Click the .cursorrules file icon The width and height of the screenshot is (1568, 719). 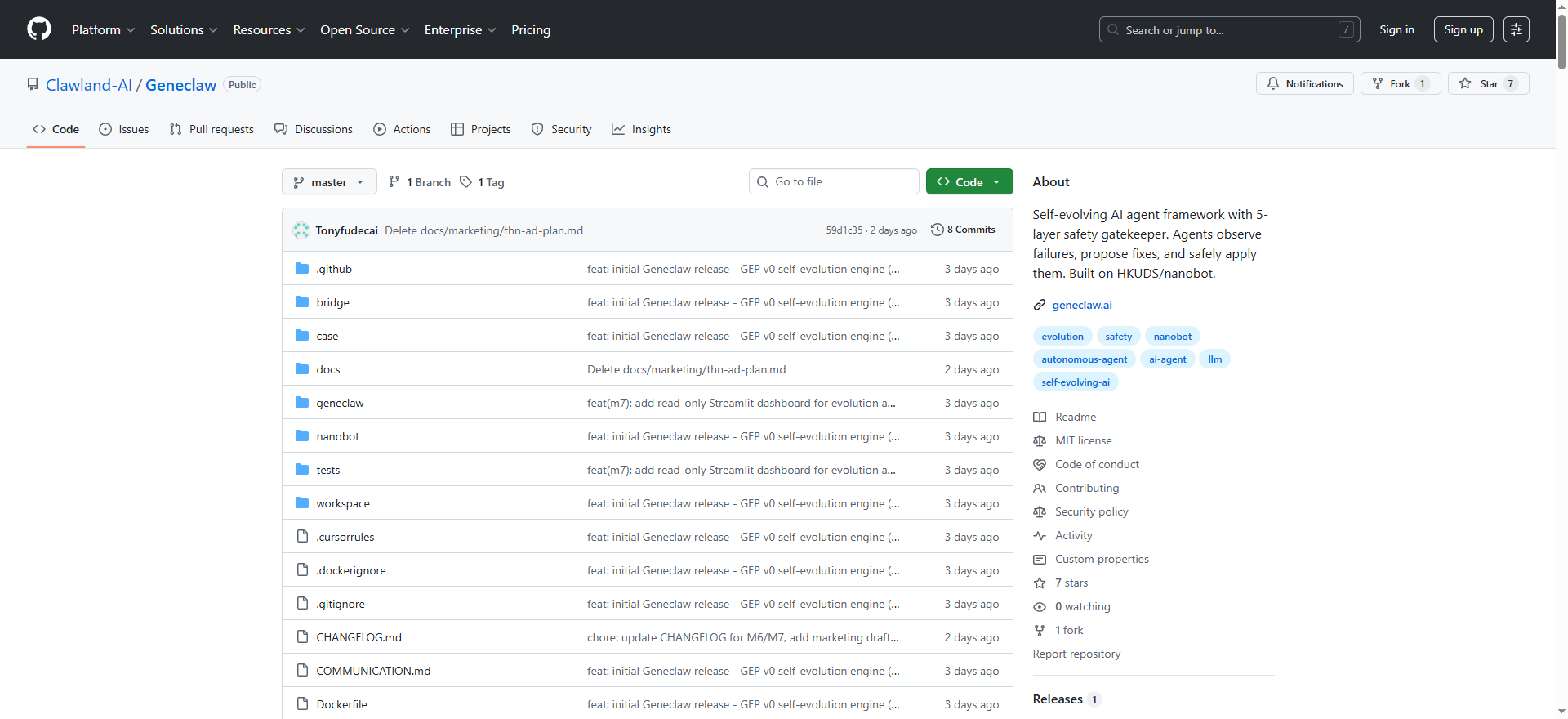tap(302, 537)
